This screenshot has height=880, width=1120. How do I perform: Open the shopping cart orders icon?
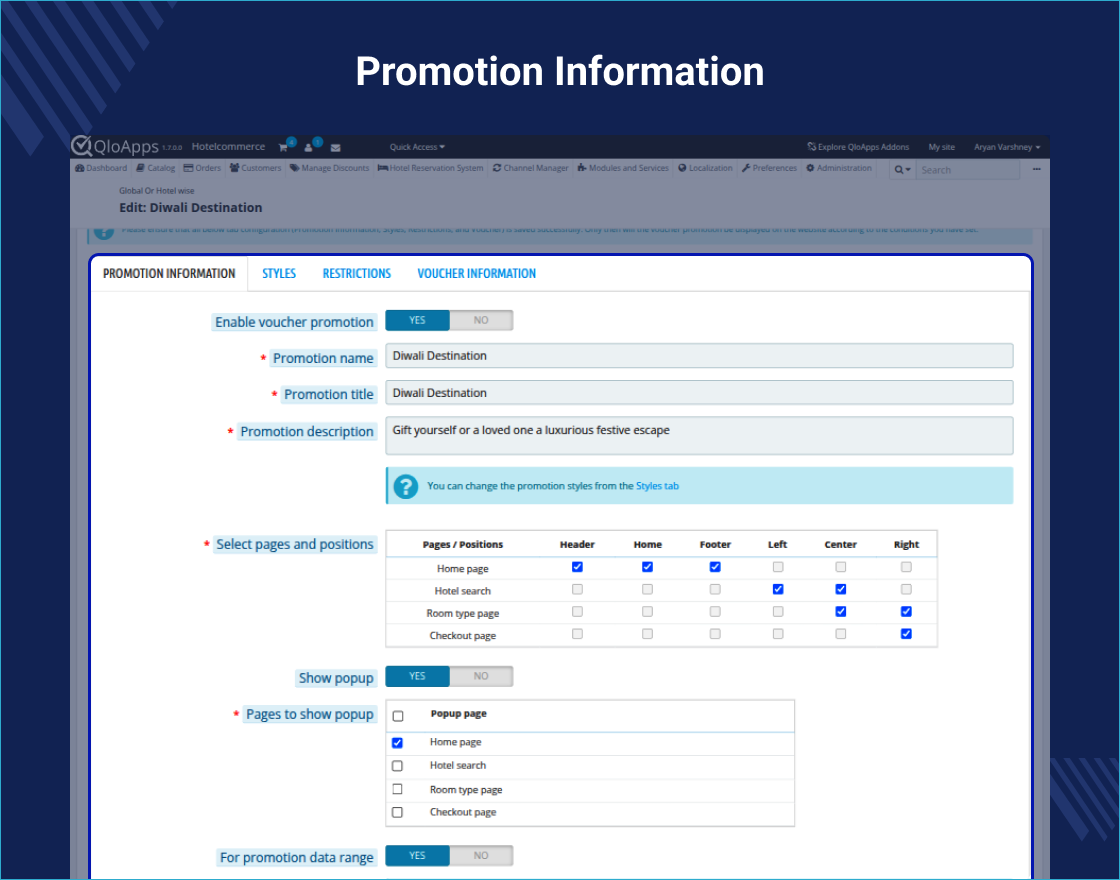tap(284, 147)
